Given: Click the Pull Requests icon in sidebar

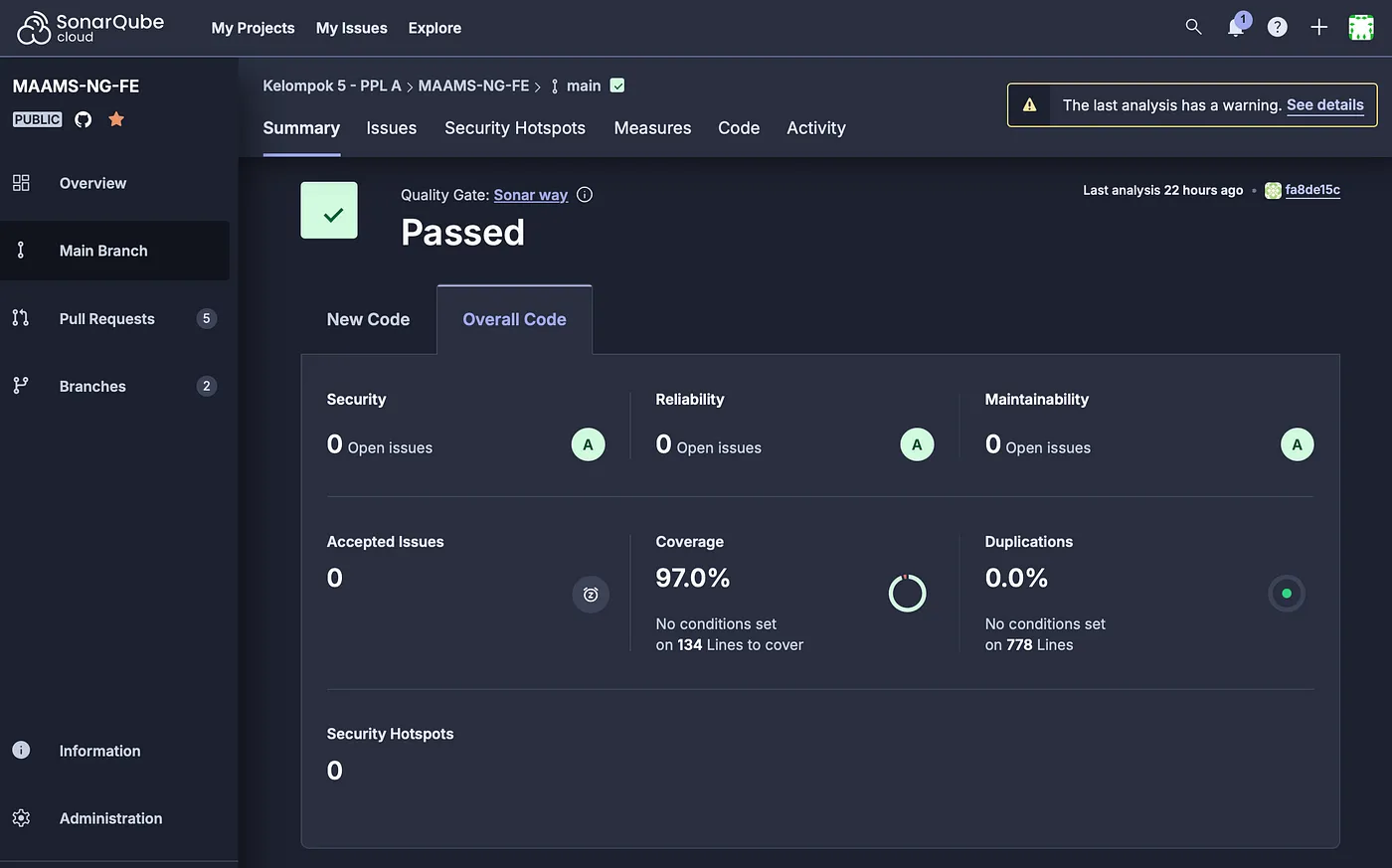Looking at the screenshot, I should (21, 318).
